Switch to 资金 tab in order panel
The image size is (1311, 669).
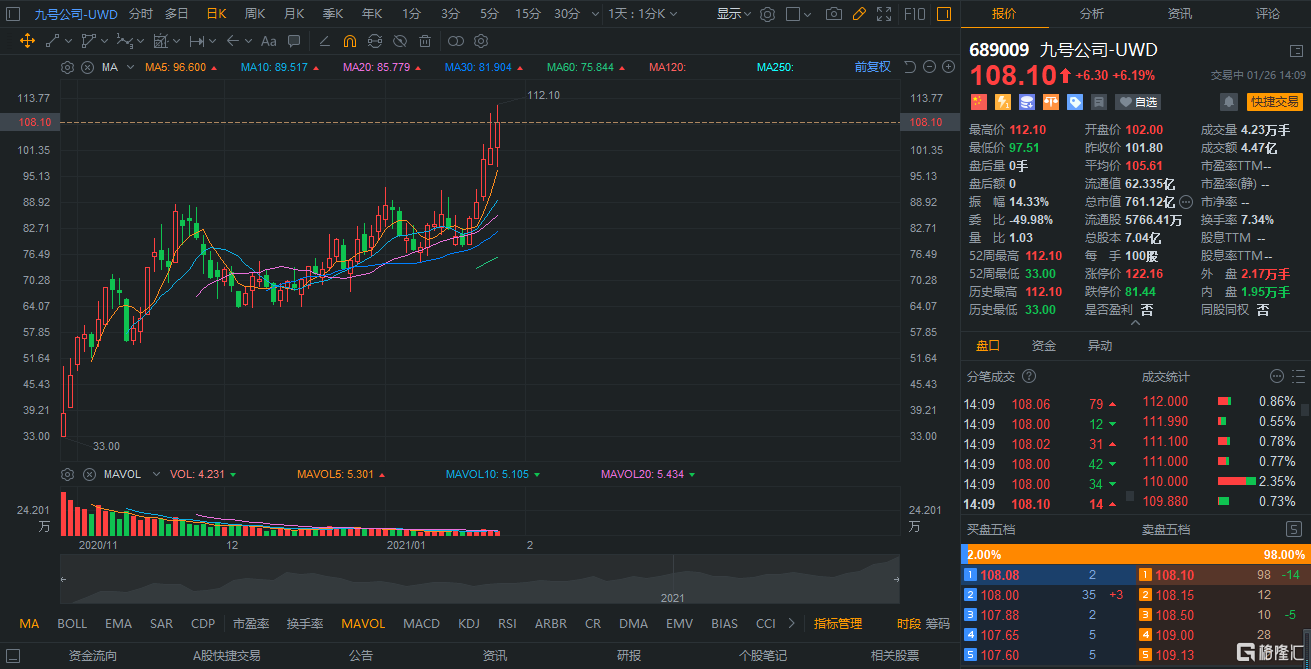pos(1044,345)
